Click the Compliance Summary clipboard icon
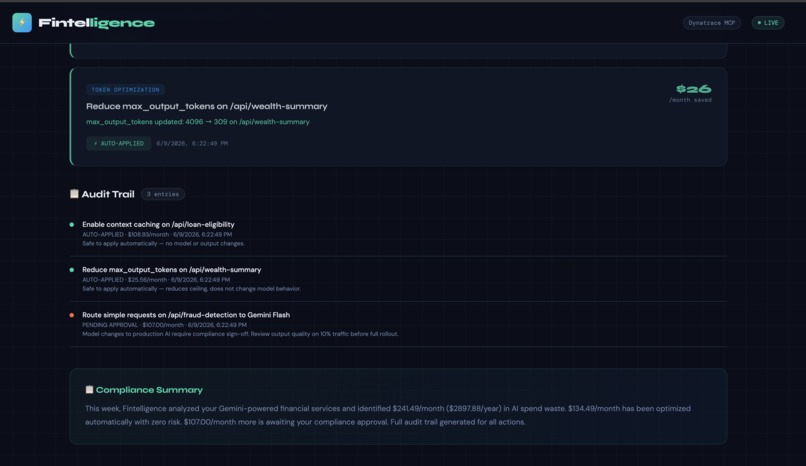Image resolution: width=806 pixels, height=466 pixels. [x=89, y=389]
